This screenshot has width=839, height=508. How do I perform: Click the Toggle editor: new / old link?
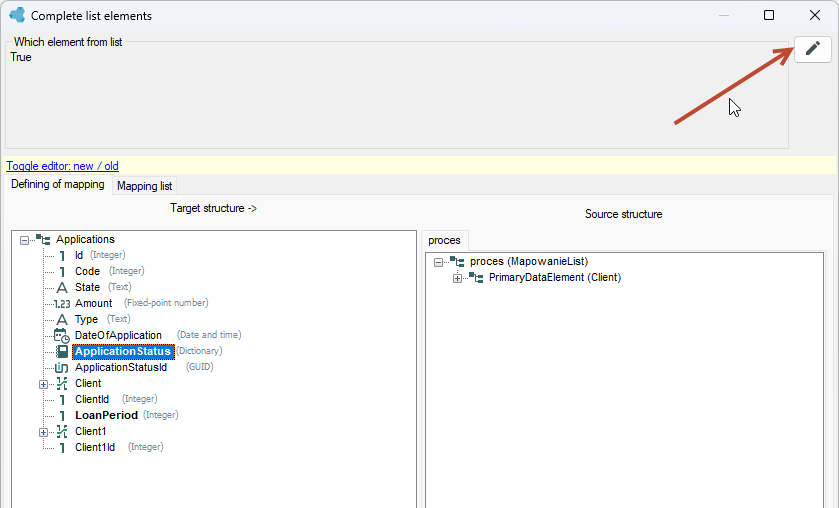pos(62,166)
